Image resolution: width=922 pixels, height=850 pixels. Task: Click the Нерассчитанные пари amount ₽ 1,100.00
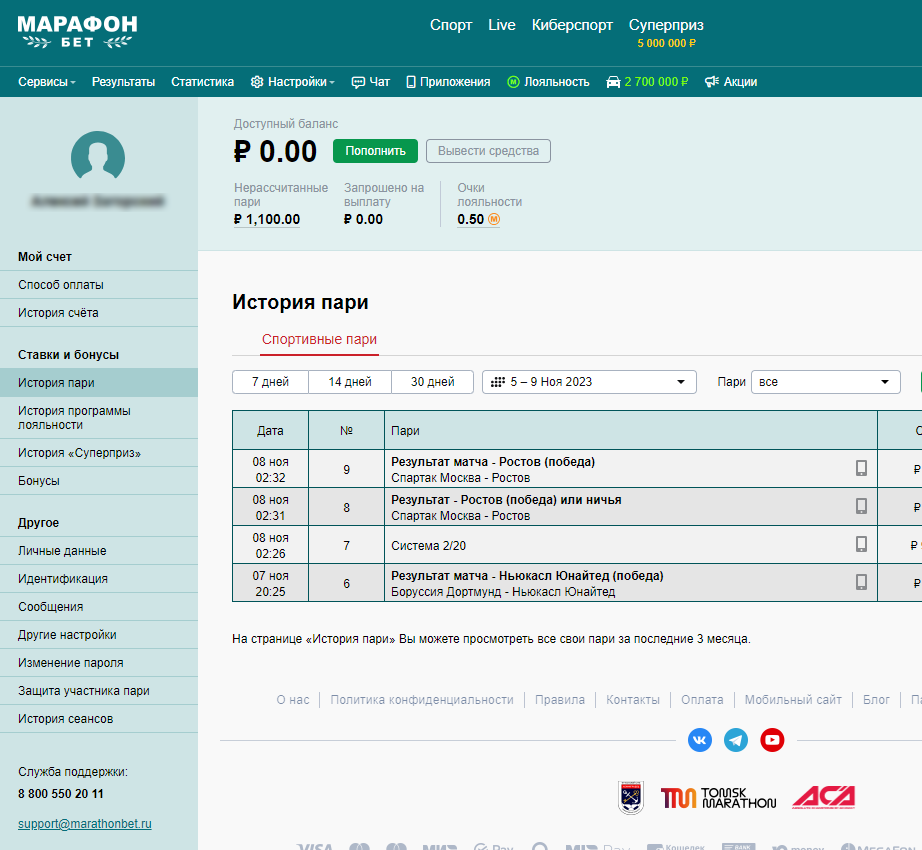[x=267, y=219]
